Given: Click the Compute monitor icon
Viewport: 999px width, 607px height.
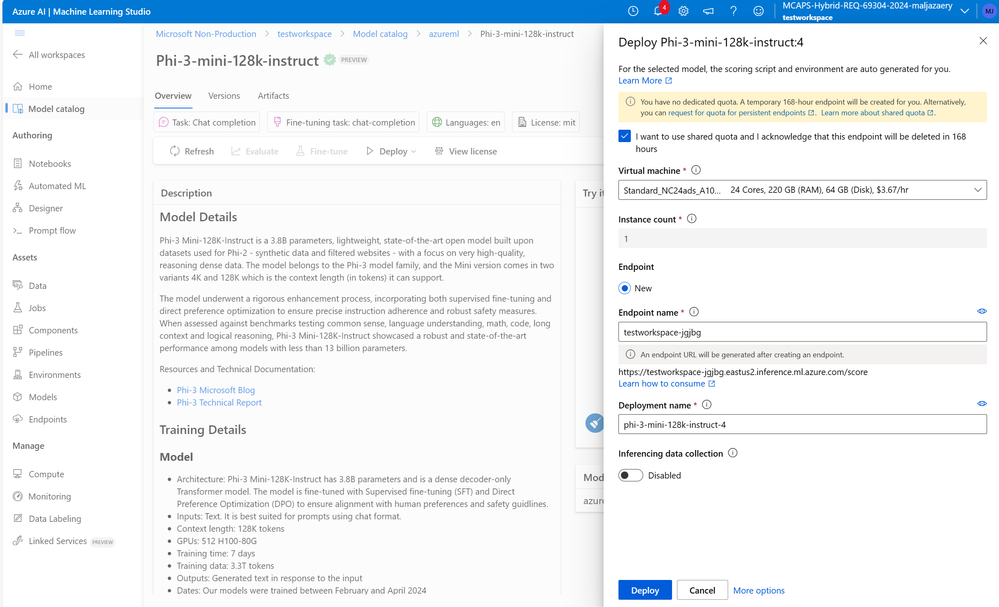Looking at the screenshot, I should pyautogui.click(x=18, y=474).
